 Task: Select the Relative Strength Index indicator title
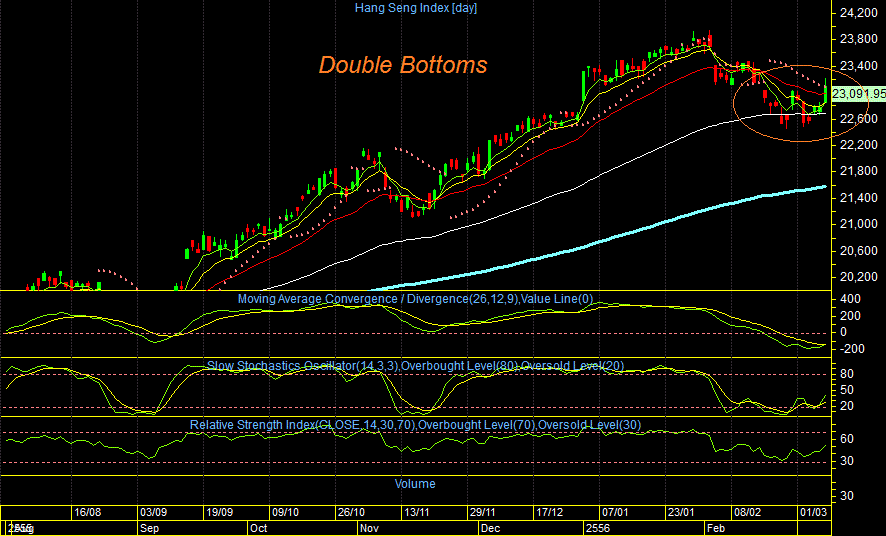[415, 425]
